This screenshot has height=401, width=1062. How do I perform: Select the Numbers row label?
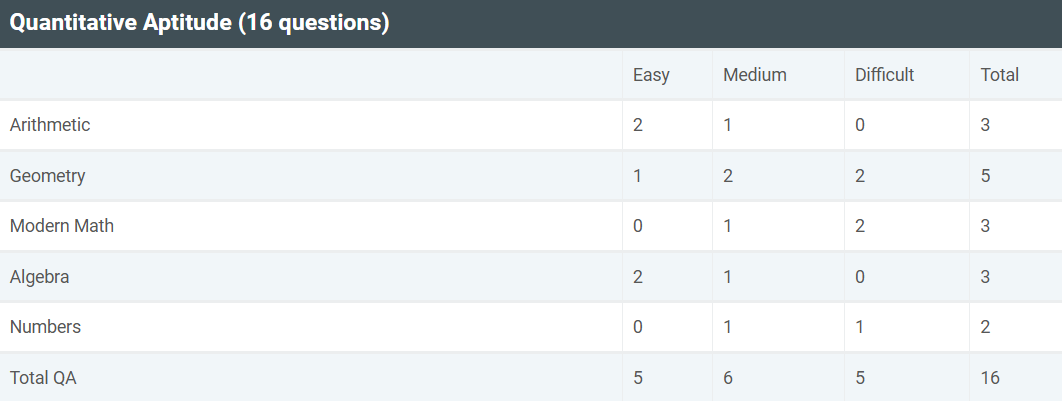pyautogui.click(x=45, y=327)
